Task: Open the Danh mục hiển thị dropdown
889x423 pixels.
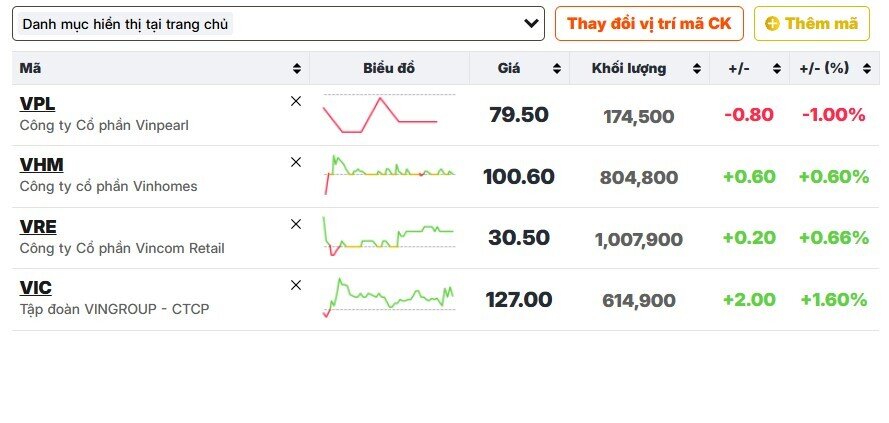Action: (278, 24)
